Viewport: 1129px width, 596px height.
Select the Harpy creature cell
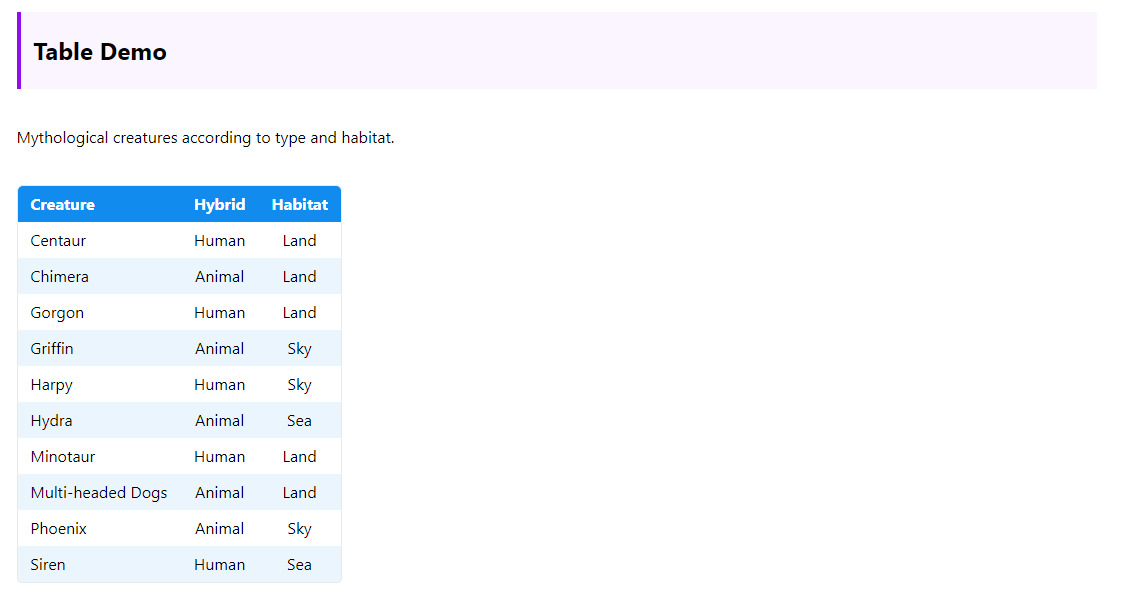click(x=51, y=385)
